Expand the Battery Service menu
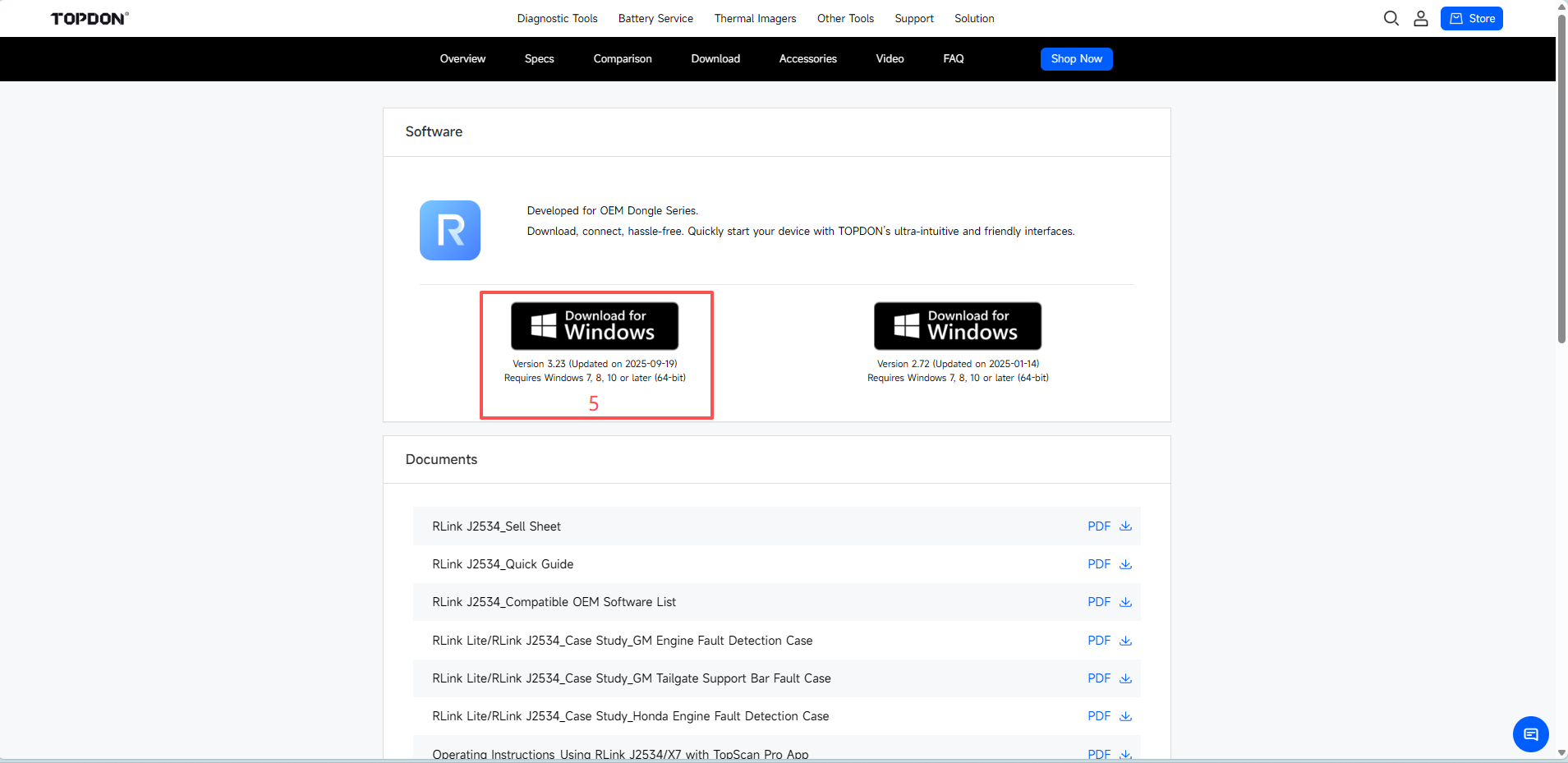This screenshot has width=1568, height=763. tap(655, 18)
